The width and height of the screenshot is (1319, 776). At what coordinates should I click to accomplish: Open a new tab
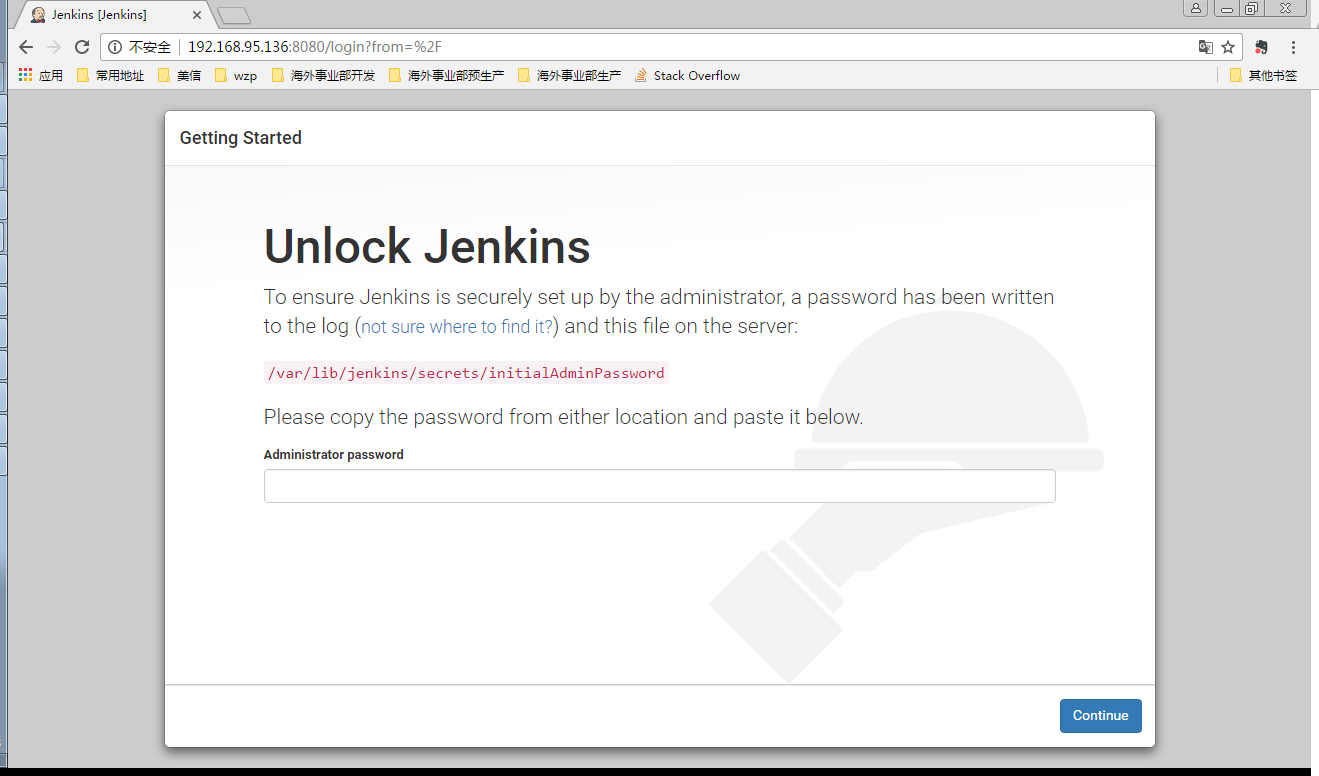point(234,15)
